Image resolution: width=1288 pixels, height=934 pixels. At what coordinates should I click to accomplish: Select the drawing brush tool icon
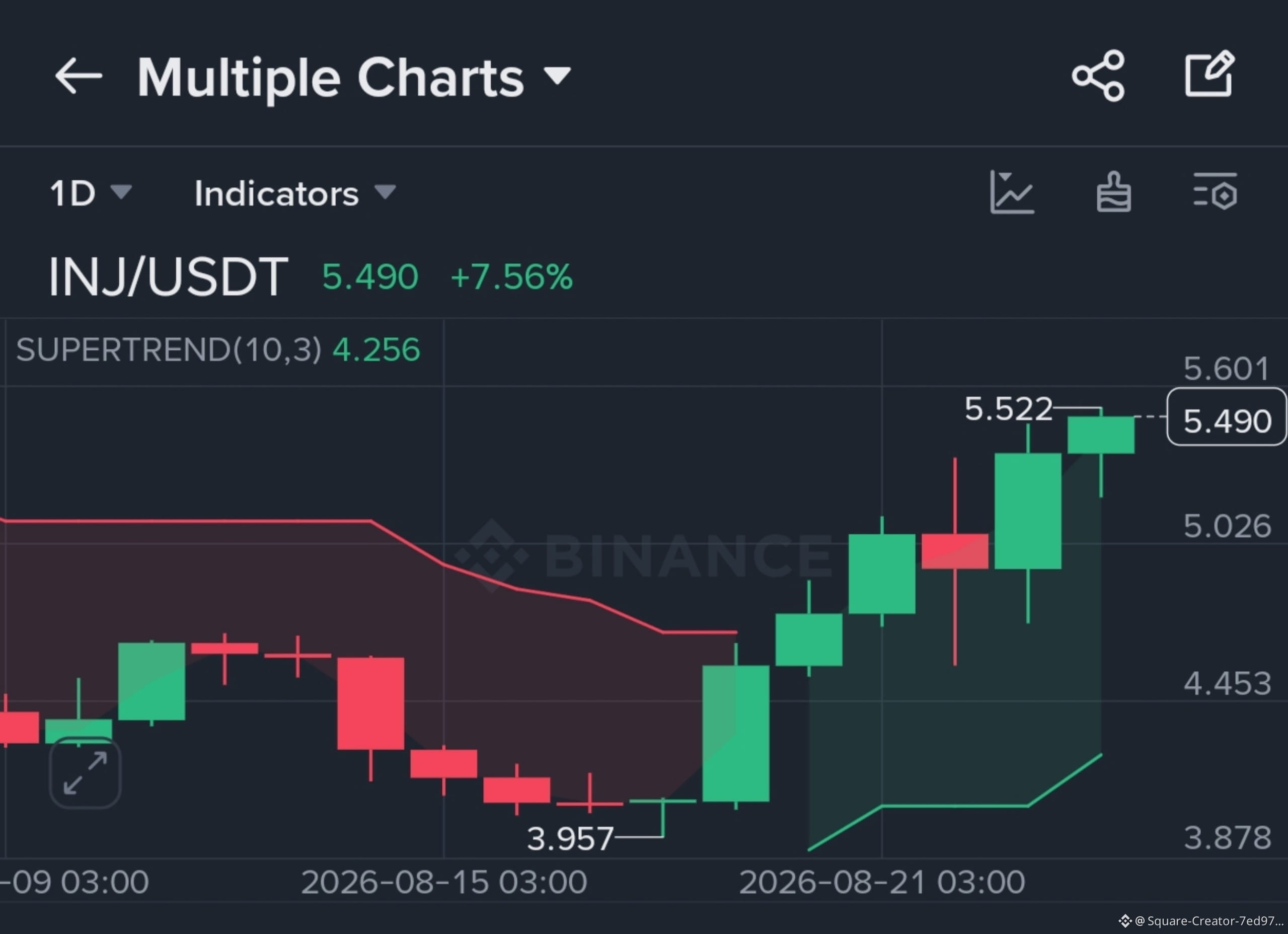(x=1113, y=192)
